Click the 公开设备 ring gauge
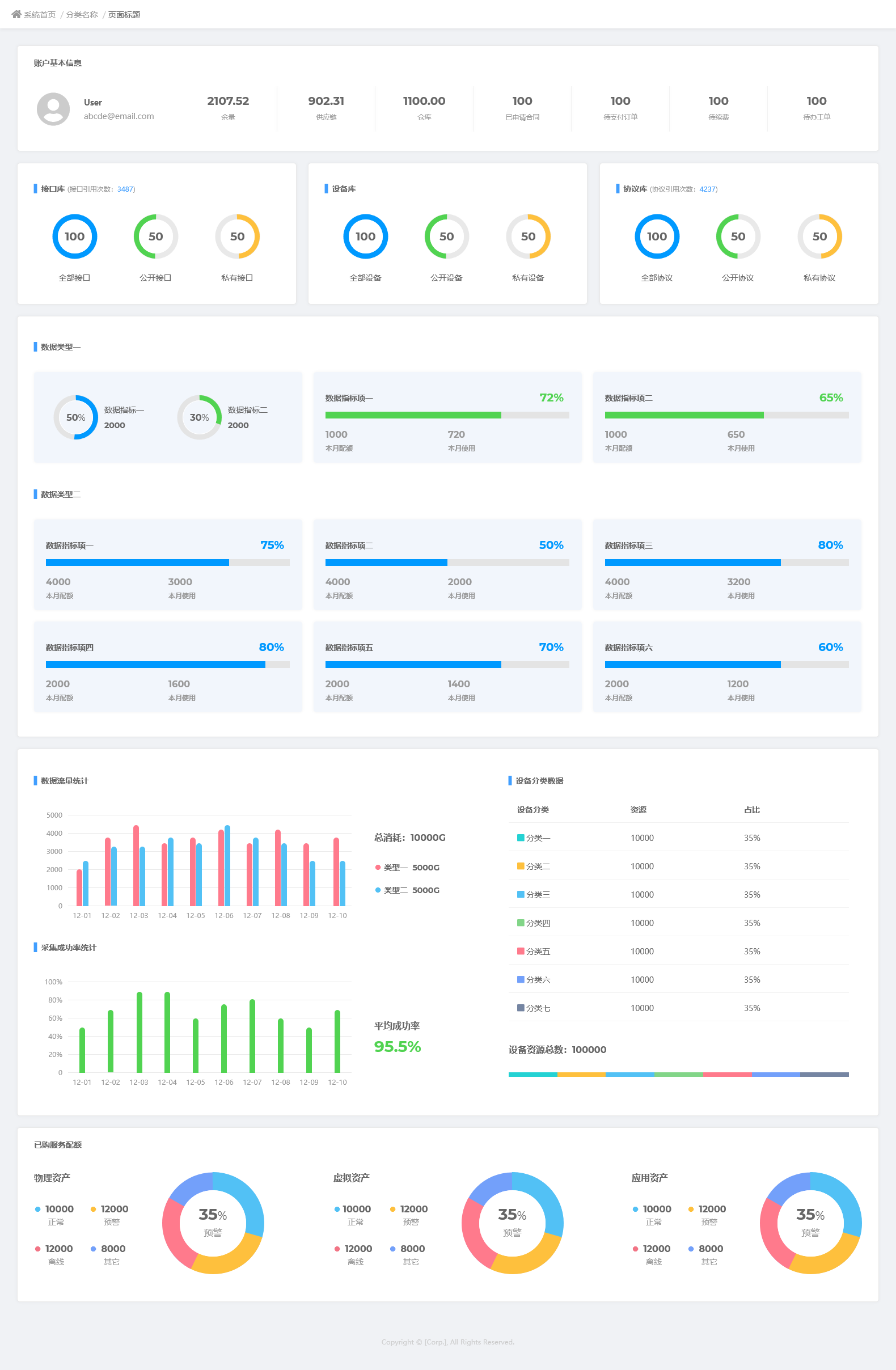The height and width of the screenshot is (1370, 896). pos(447,236)
